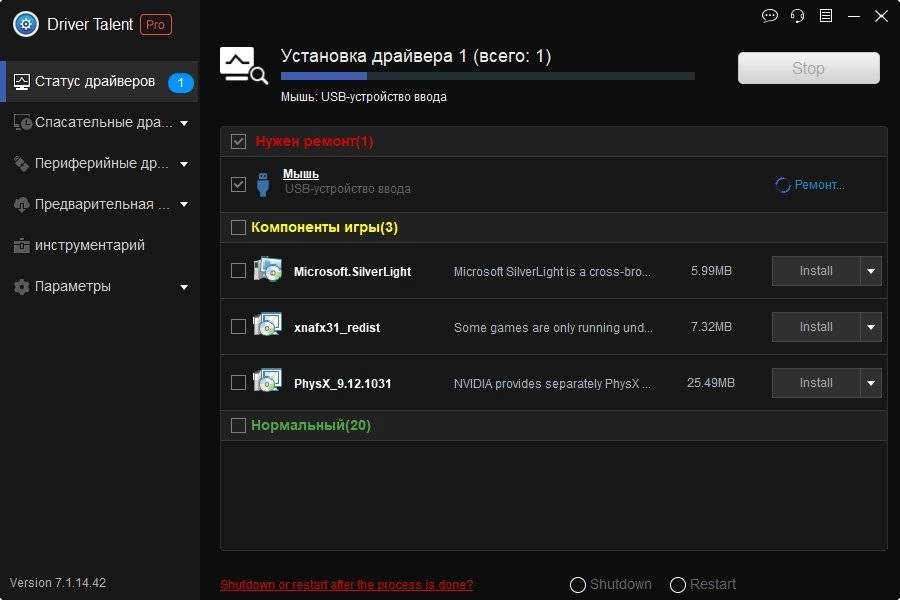The height and width of the screenshot is (600, 900).
Task: Open the Install dropdown arrow for Microsoft.SilverLight
Action: tap(871, 271)
